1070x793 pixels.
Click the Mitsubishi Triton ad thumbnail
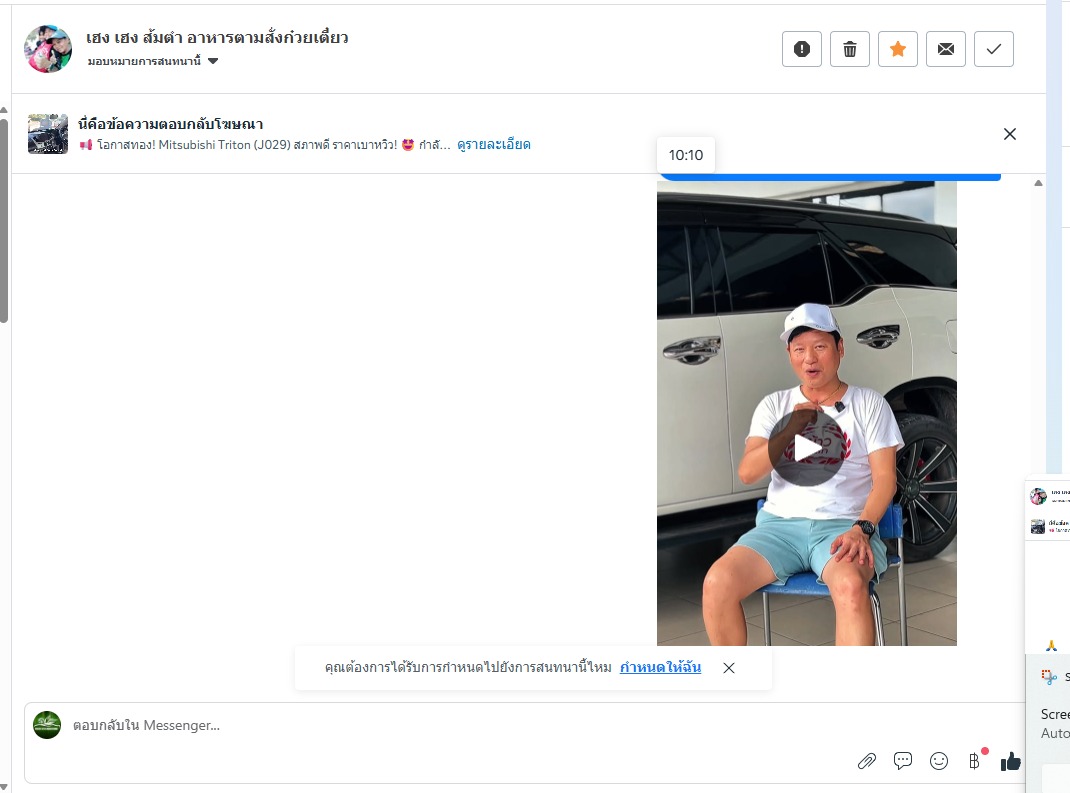[x=48, y=134]
